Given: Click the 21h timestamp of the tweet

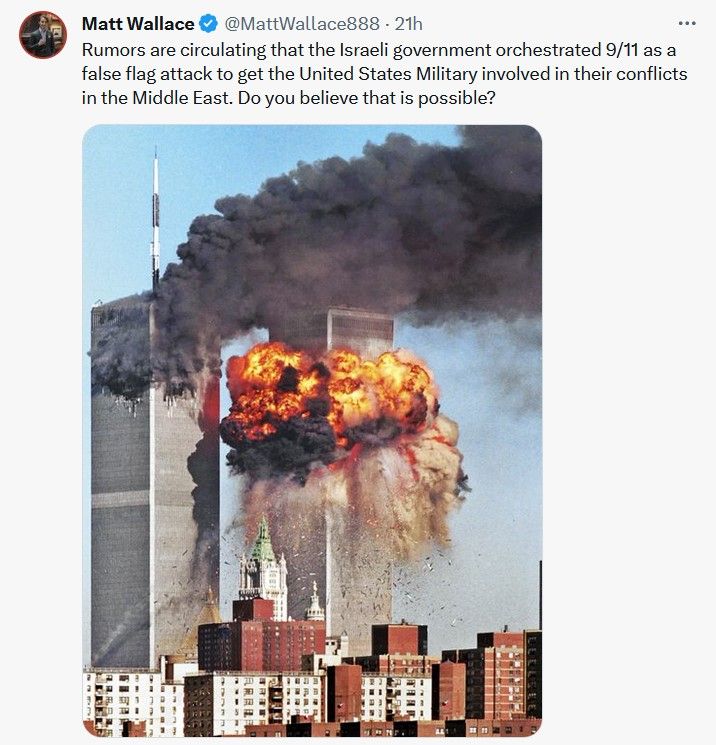Looking at the screenshot, I should pyautogui.click(x=408, y=23).
